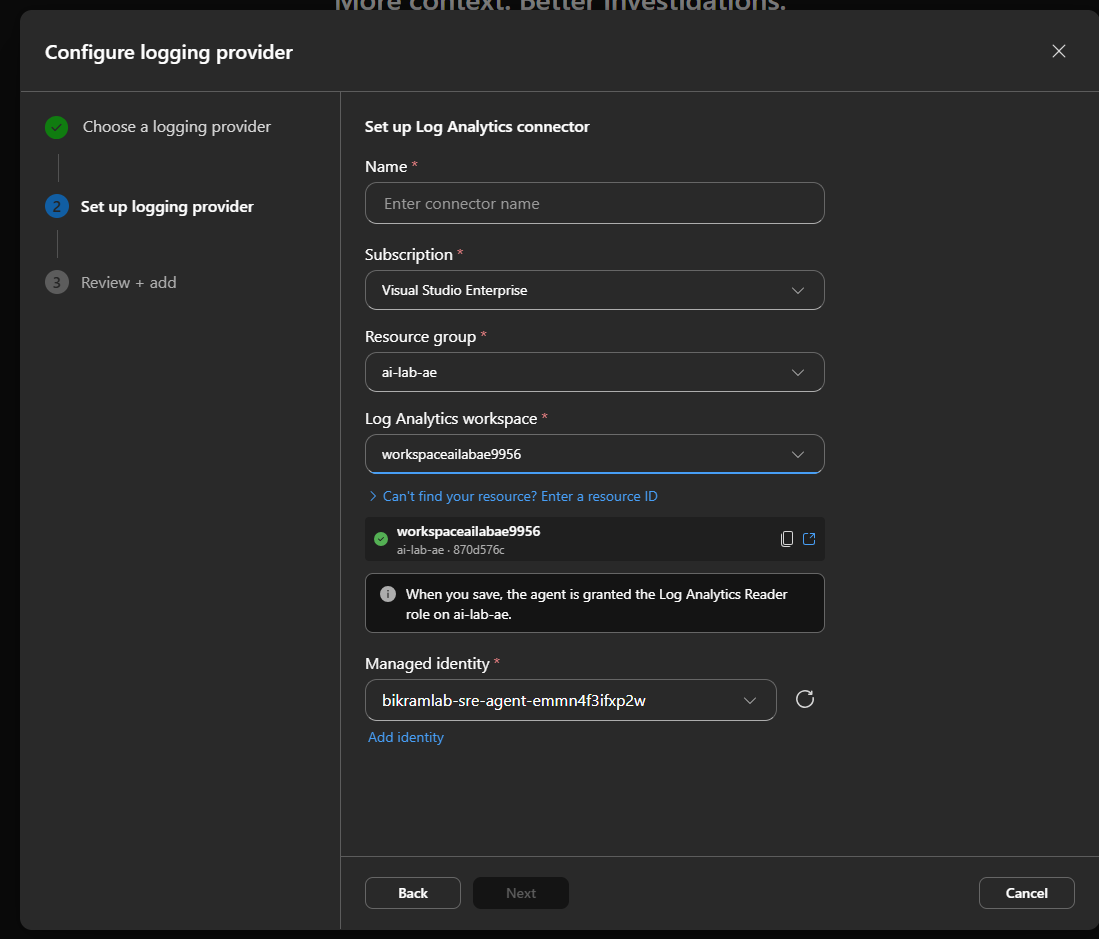Click the step 3 number badge
1099x939 pixels.
(57, 282)
